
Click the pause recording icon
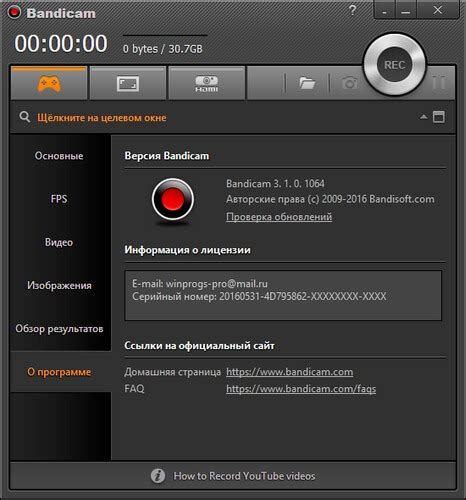coord(439,82)
